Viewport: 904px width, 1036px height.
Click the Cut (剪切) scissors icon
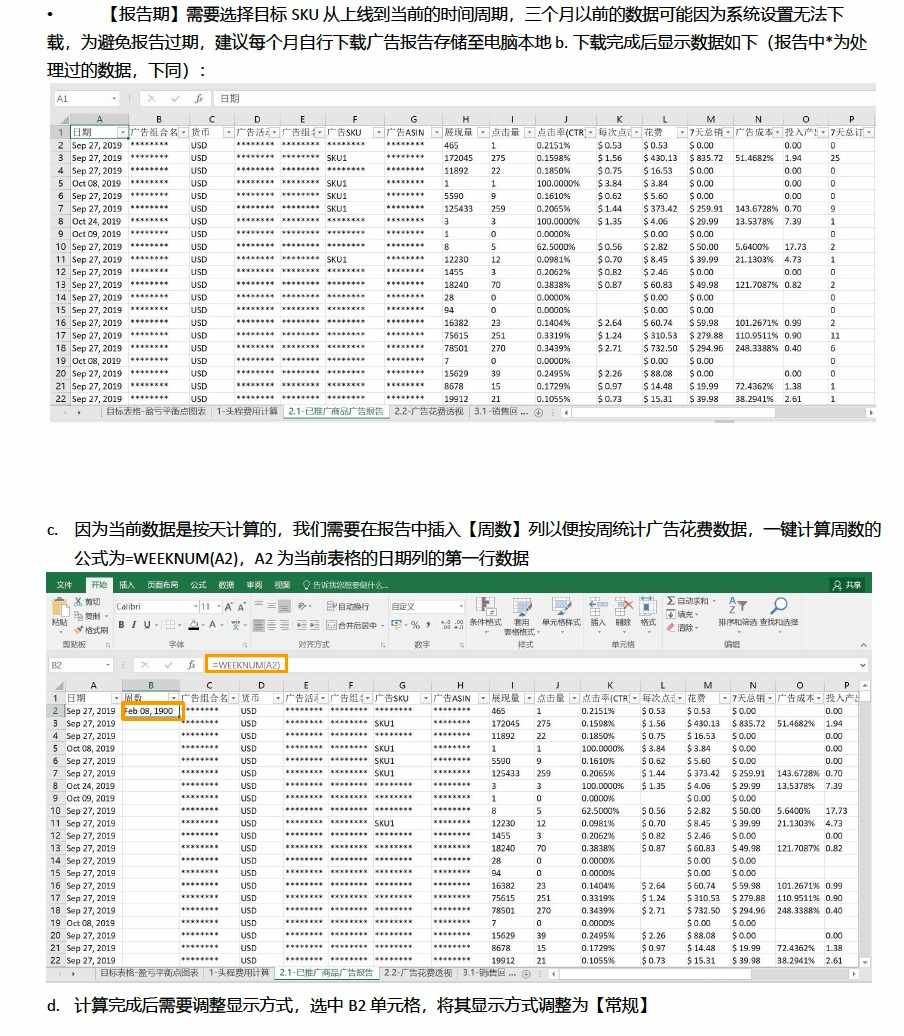(79, 601)
